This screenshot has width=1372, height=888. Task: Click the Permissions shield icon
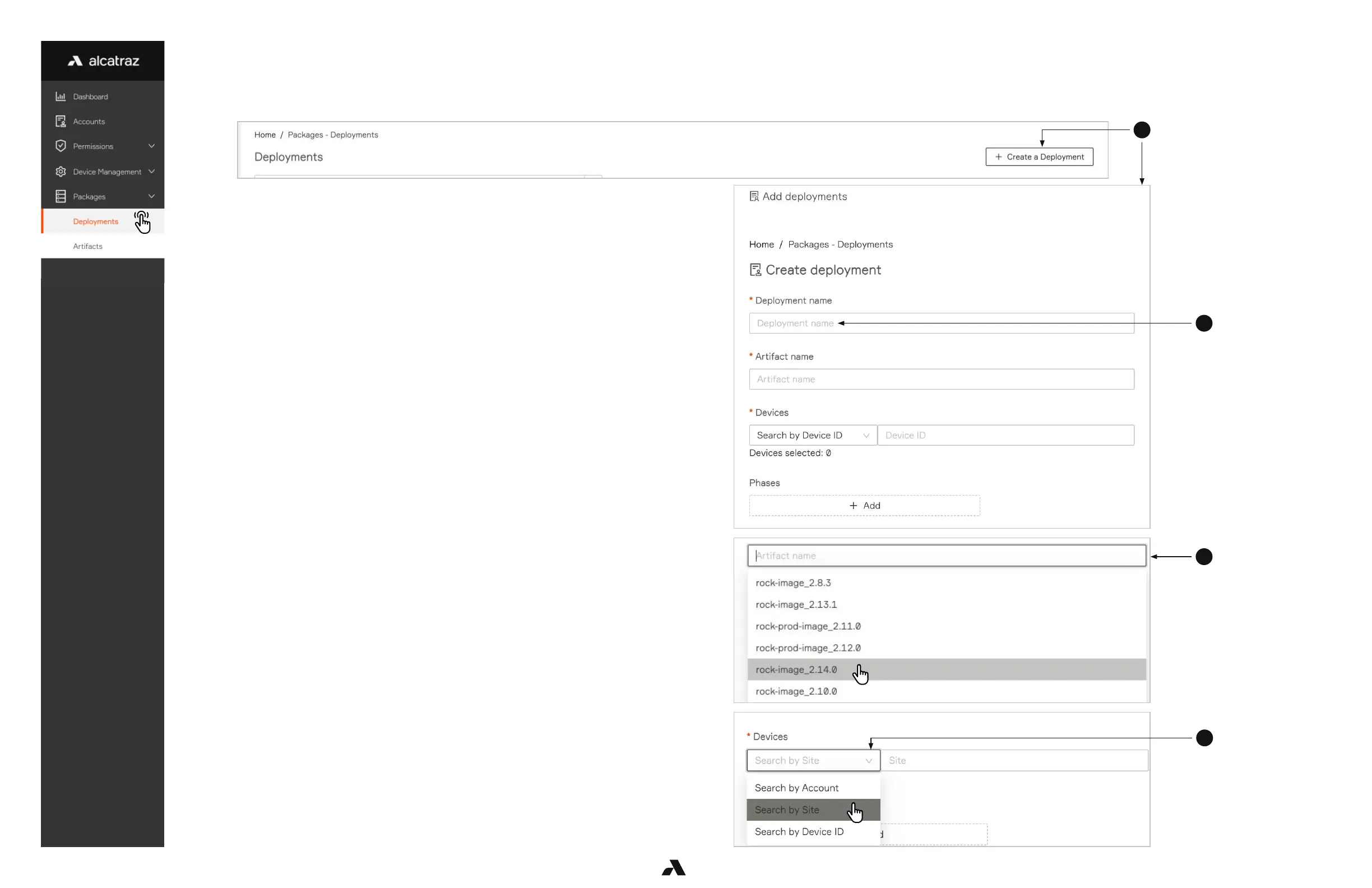tap(61, 146)
